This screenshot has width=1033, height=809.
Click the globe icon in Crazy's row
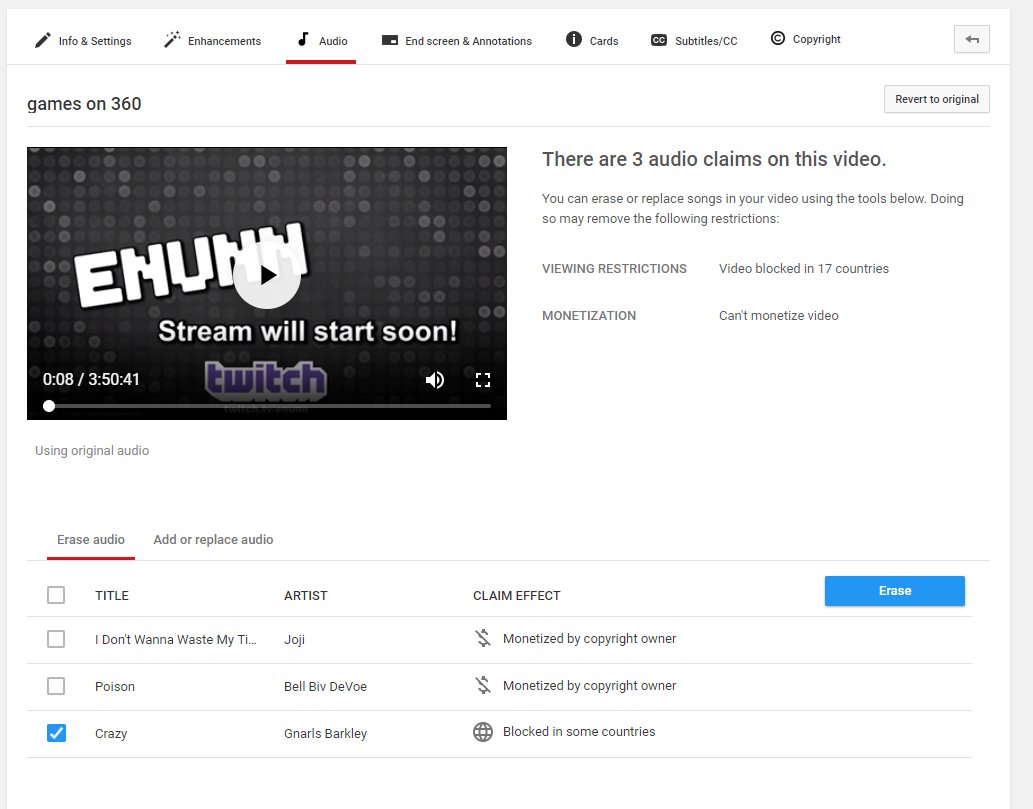click(483, 732)
